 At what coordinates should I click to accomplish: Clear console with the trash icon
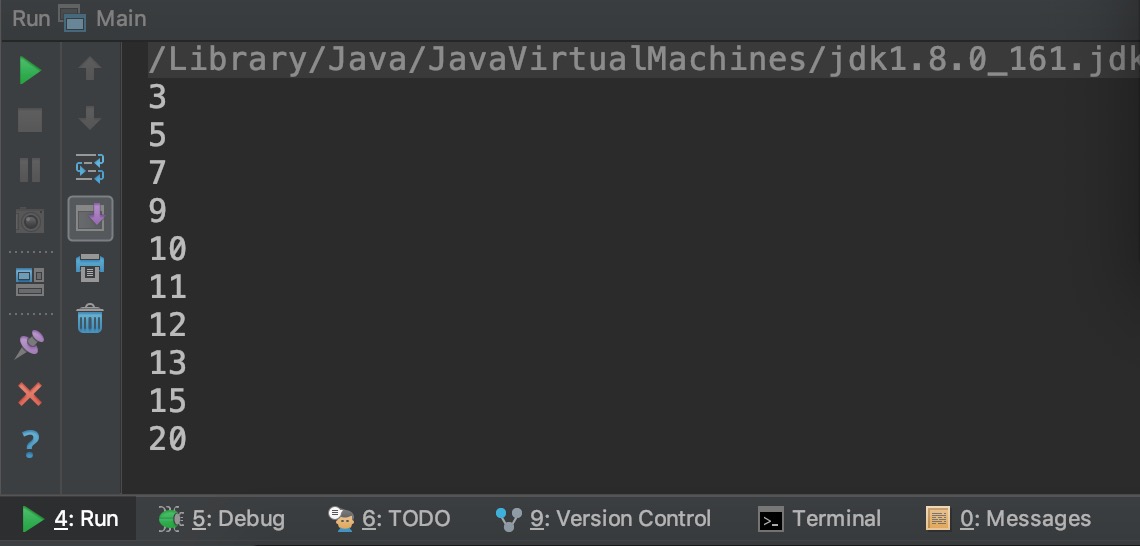click(90, 318)
